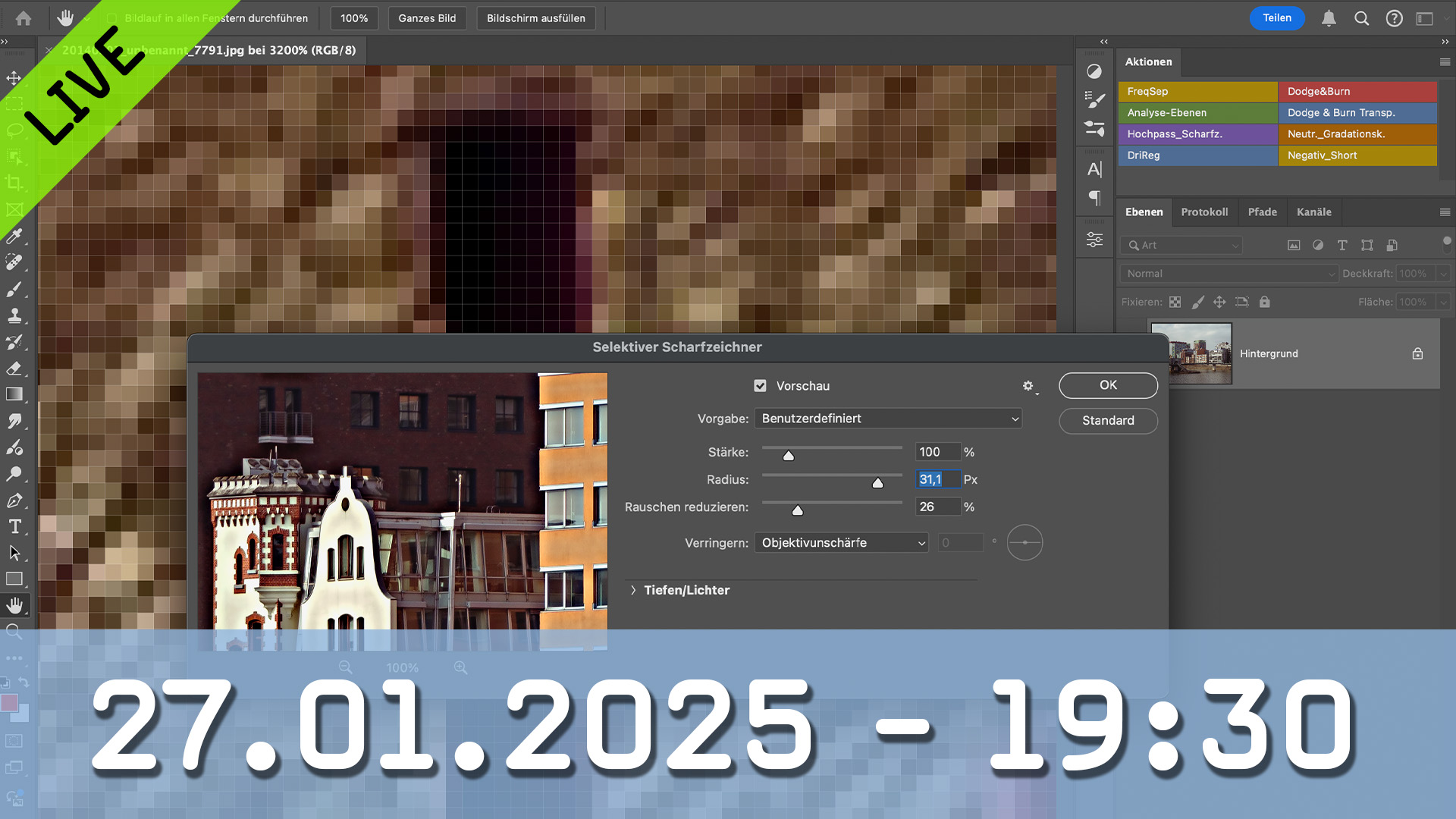The height and width of the screenshot is (819, 1456).
Task: Filter layers by adjustment layers icon
Action: (x=1318, y=245)
